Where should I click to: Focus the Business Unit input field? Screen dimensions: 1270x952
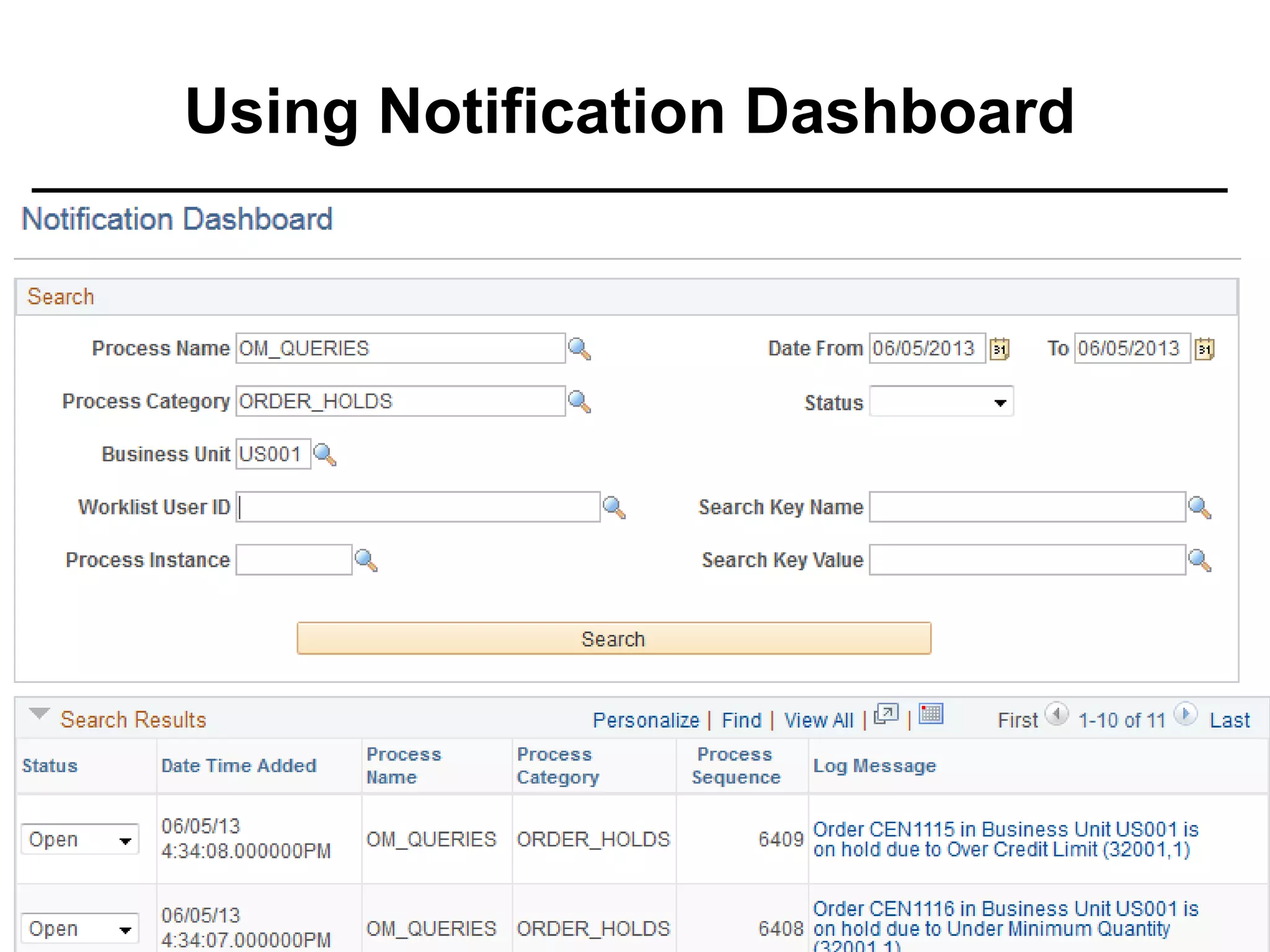click(273, 454)
